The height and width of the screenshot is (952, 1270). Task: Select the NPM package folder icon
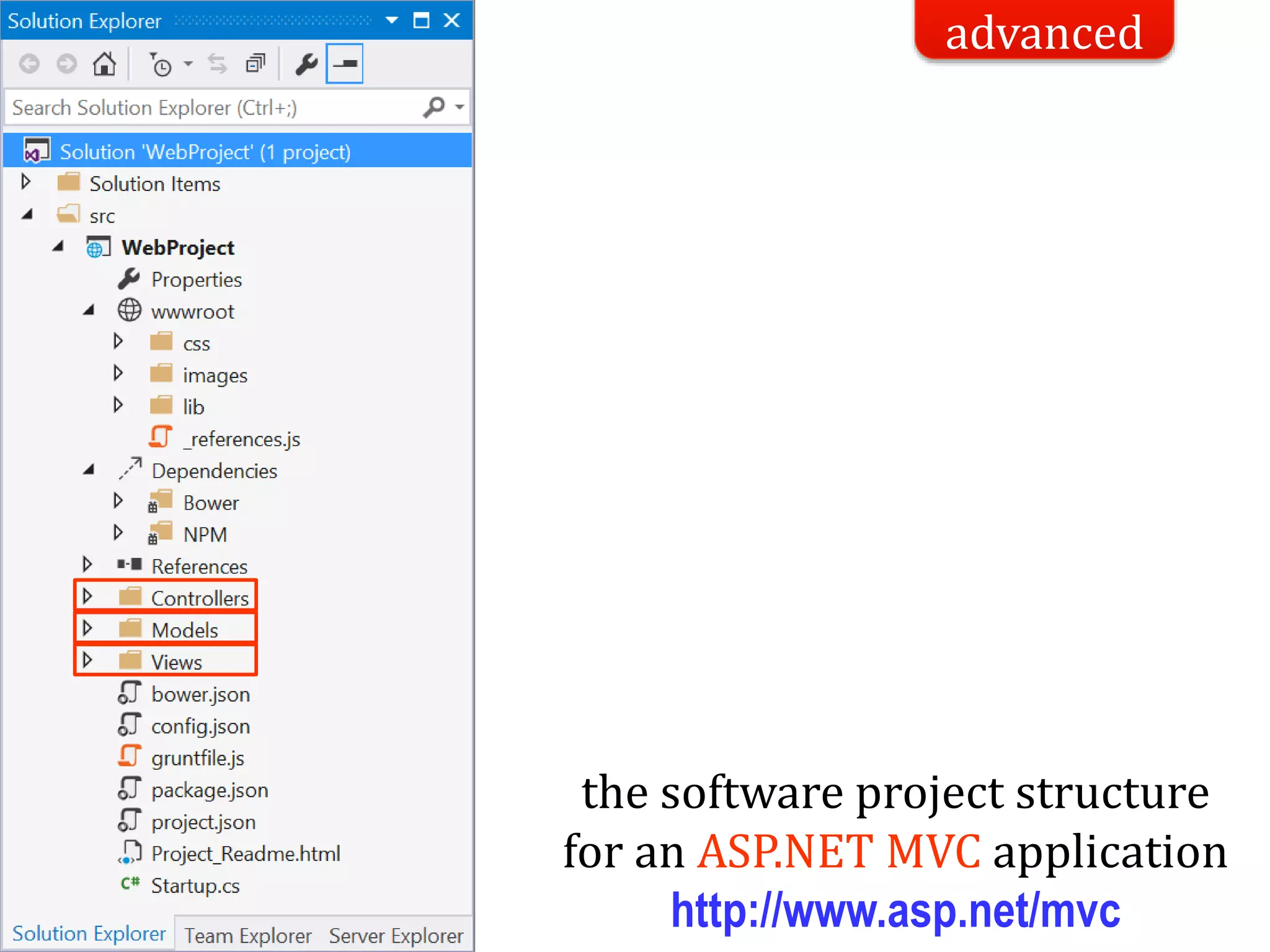[x=161, y=533]
